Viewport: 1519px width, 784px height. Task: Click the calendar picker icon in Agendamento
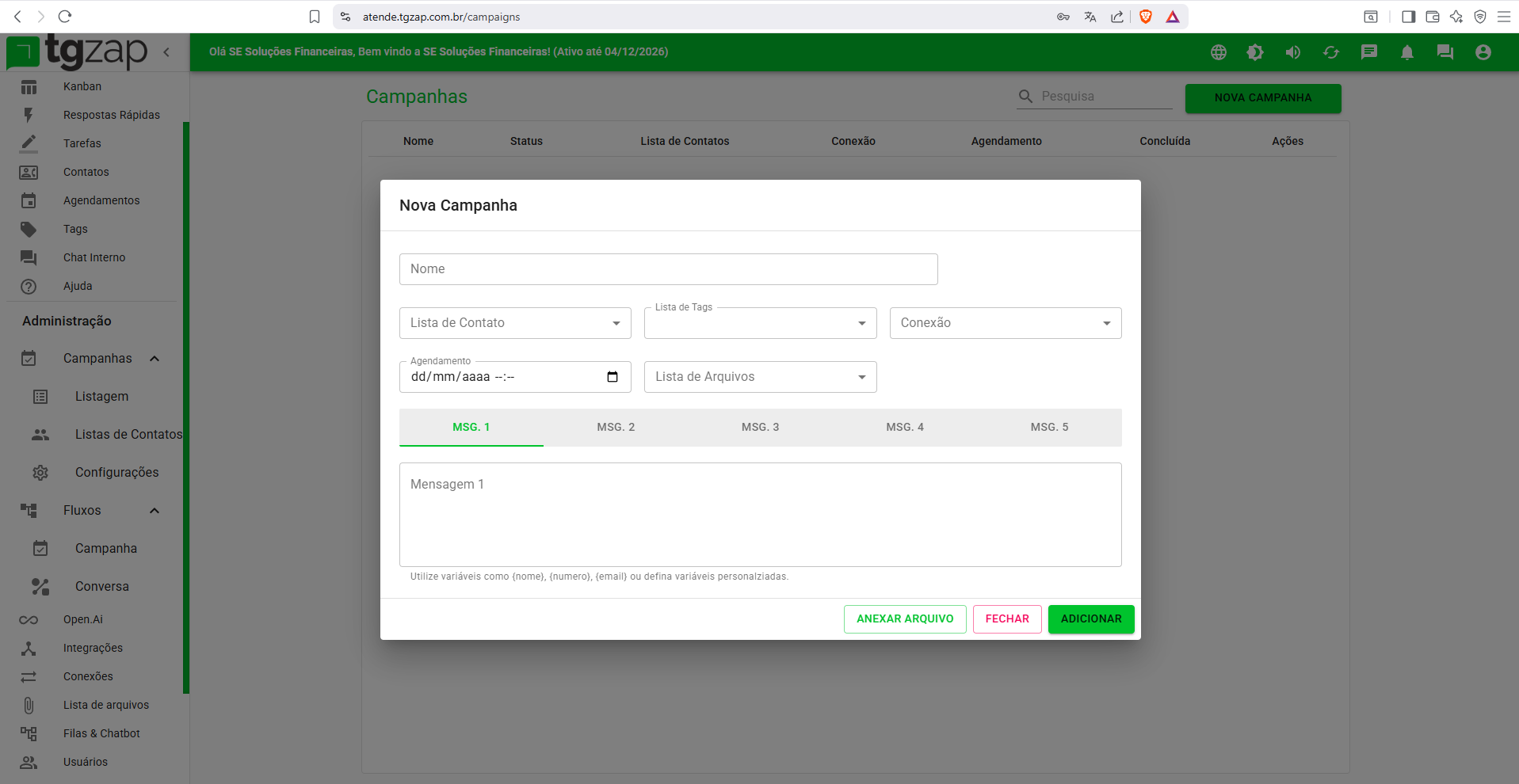613,377
